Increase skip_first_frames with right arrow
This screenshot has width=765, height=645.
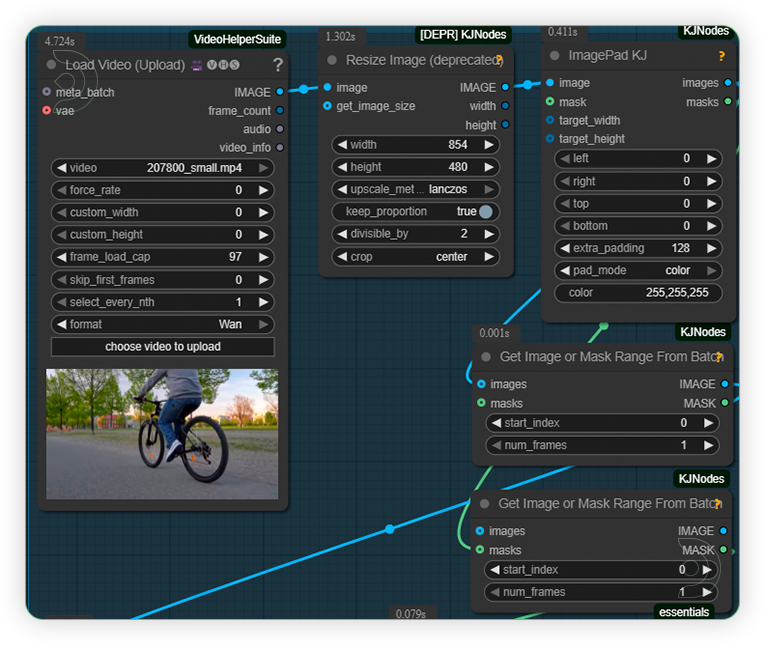[x=263, y=280]
